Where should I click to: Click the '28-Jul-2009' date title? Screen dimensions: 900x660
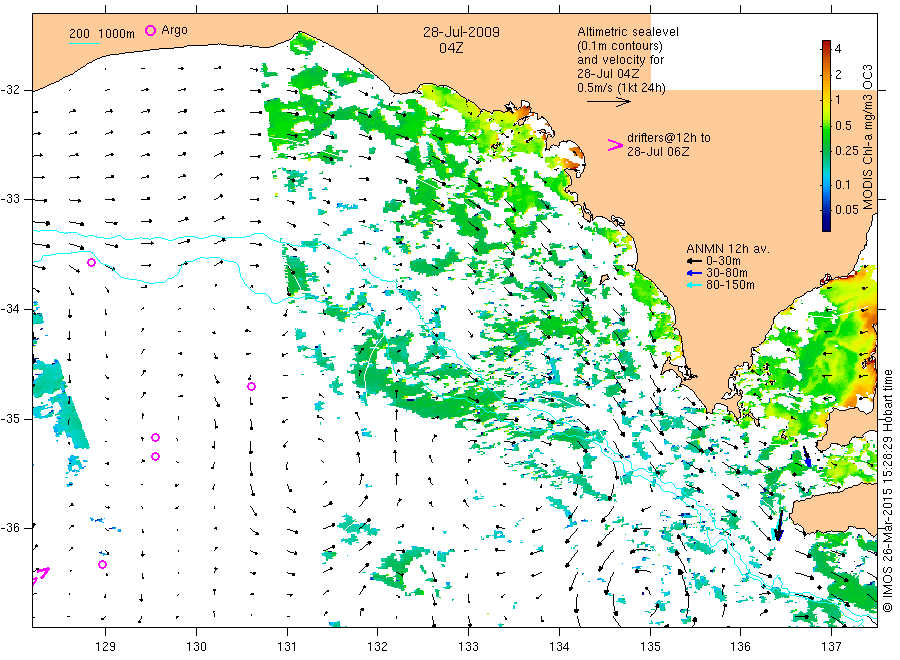click(x=461, y=32)
